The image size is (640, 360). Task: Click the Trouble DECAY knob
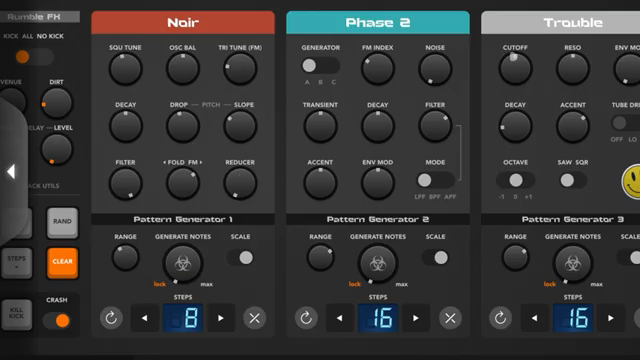click(x=516, y=126)
